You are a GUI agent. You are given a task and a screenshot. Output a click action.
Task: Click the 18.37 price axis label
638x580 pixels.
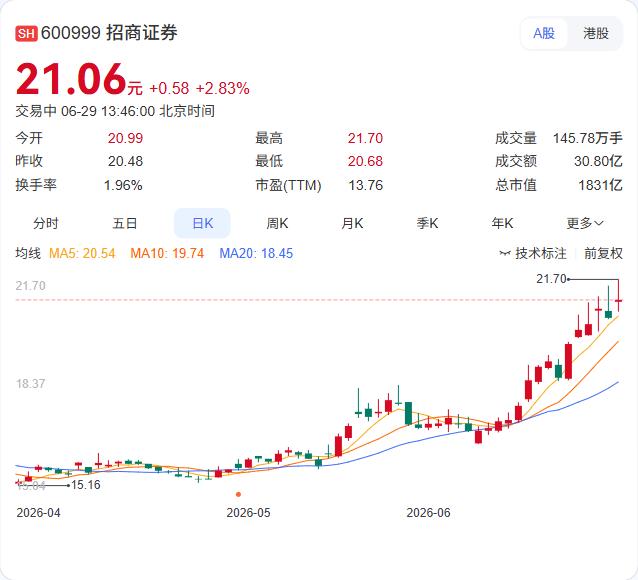(x=31, y=384)
